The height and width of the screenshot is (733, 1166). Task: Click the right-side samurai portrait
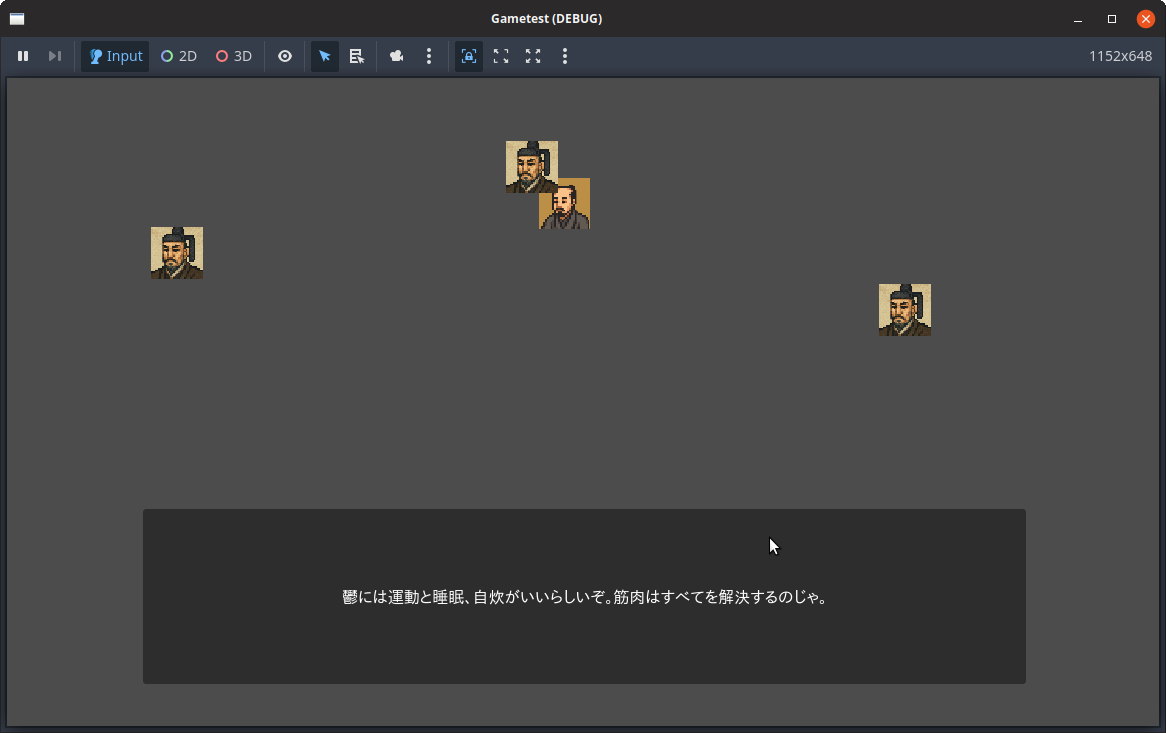(904, 309)
